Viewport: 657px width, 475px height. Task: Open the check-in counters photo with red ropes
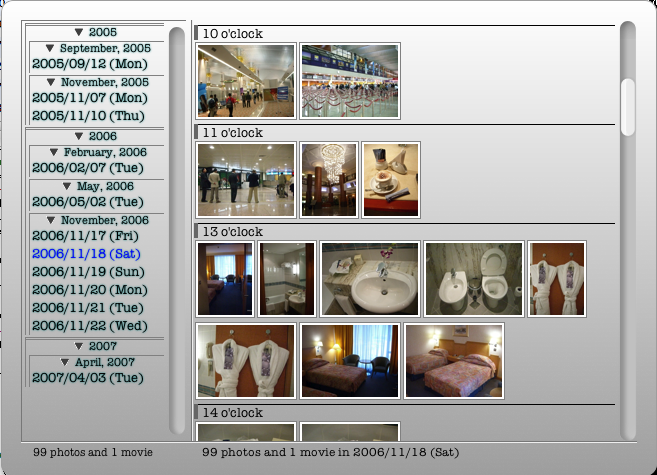coord(350,81)
